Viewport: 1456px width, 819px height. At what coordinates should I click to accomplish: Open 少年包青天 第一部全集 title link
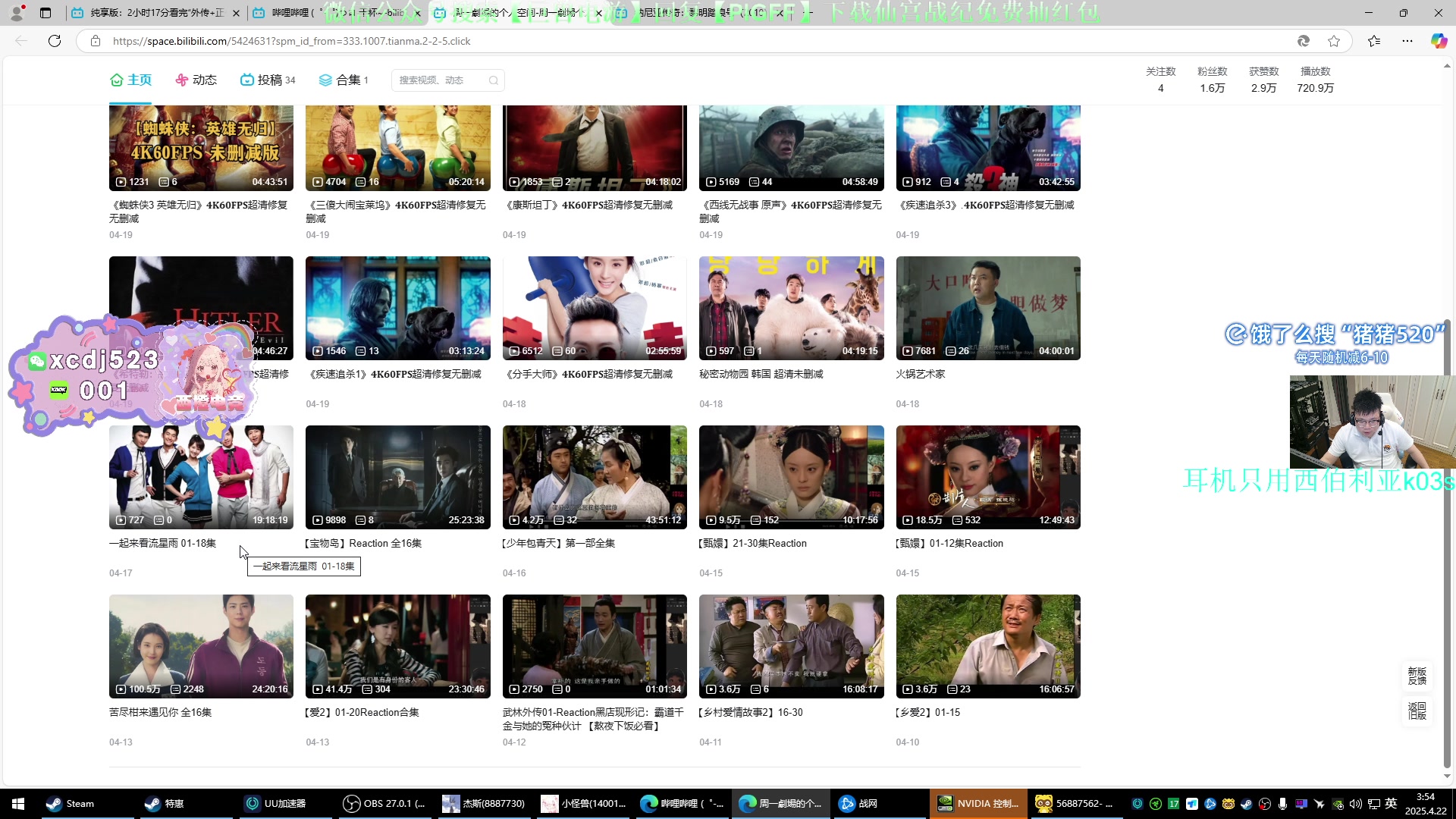(x=559, y=544)
